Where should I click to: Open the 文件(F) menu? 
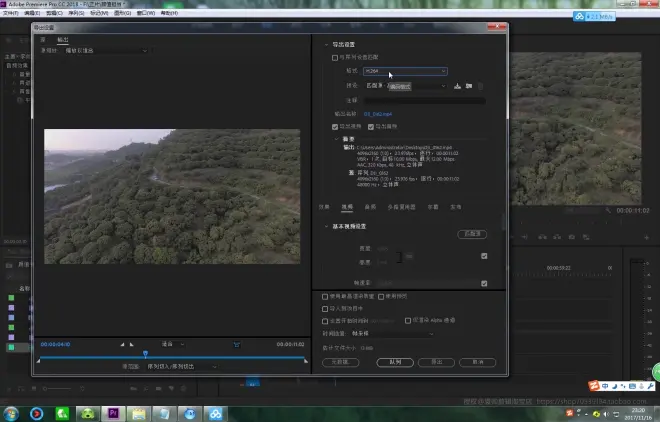coord(11,13)
